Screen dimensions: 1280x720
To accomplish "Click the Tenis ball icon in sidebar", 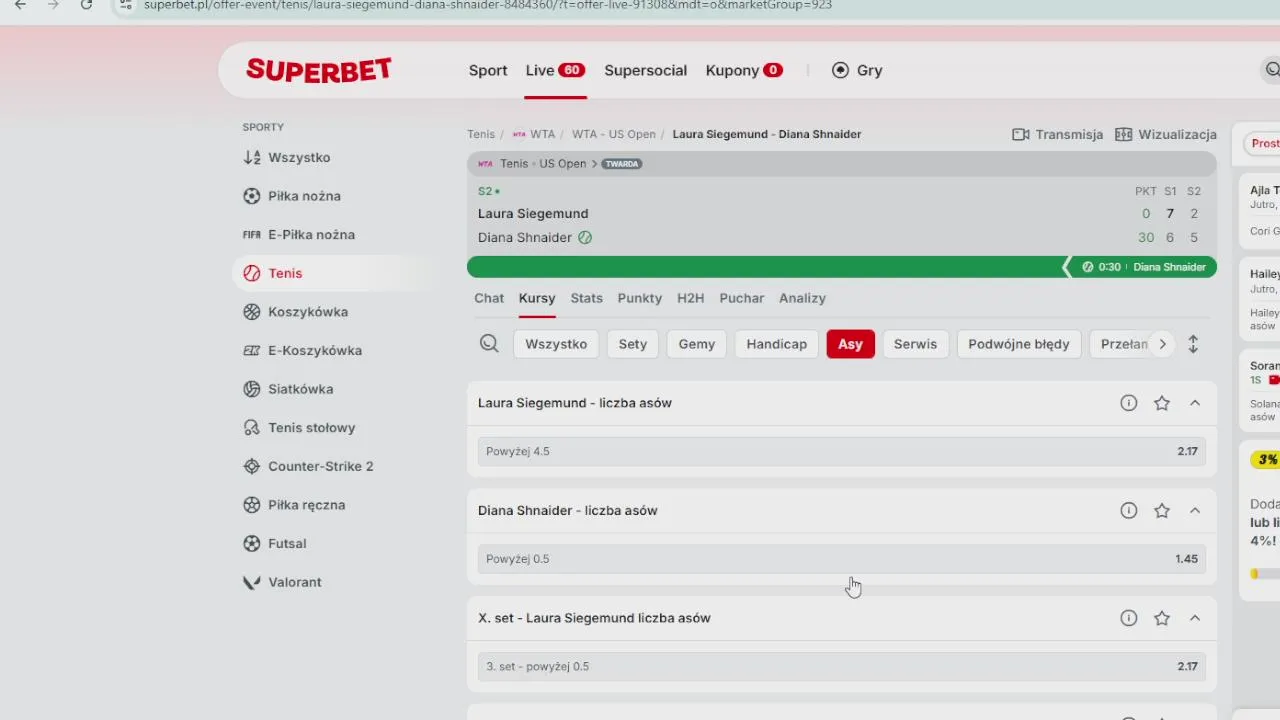I will pyautogui.click(x=252, y=273).
